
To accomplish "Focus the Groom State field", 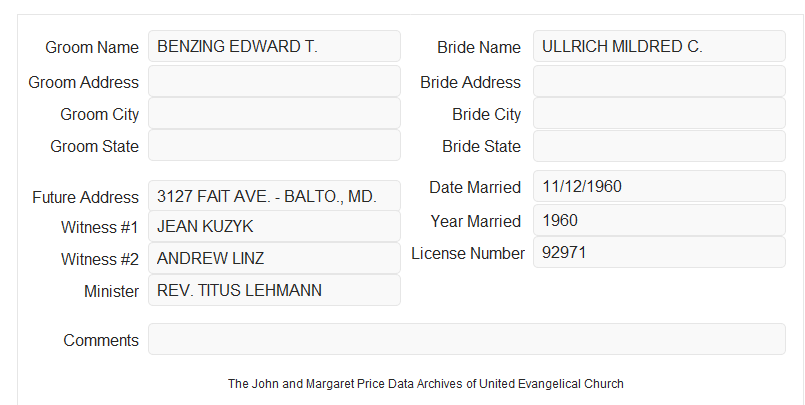I will pos(274,145).
